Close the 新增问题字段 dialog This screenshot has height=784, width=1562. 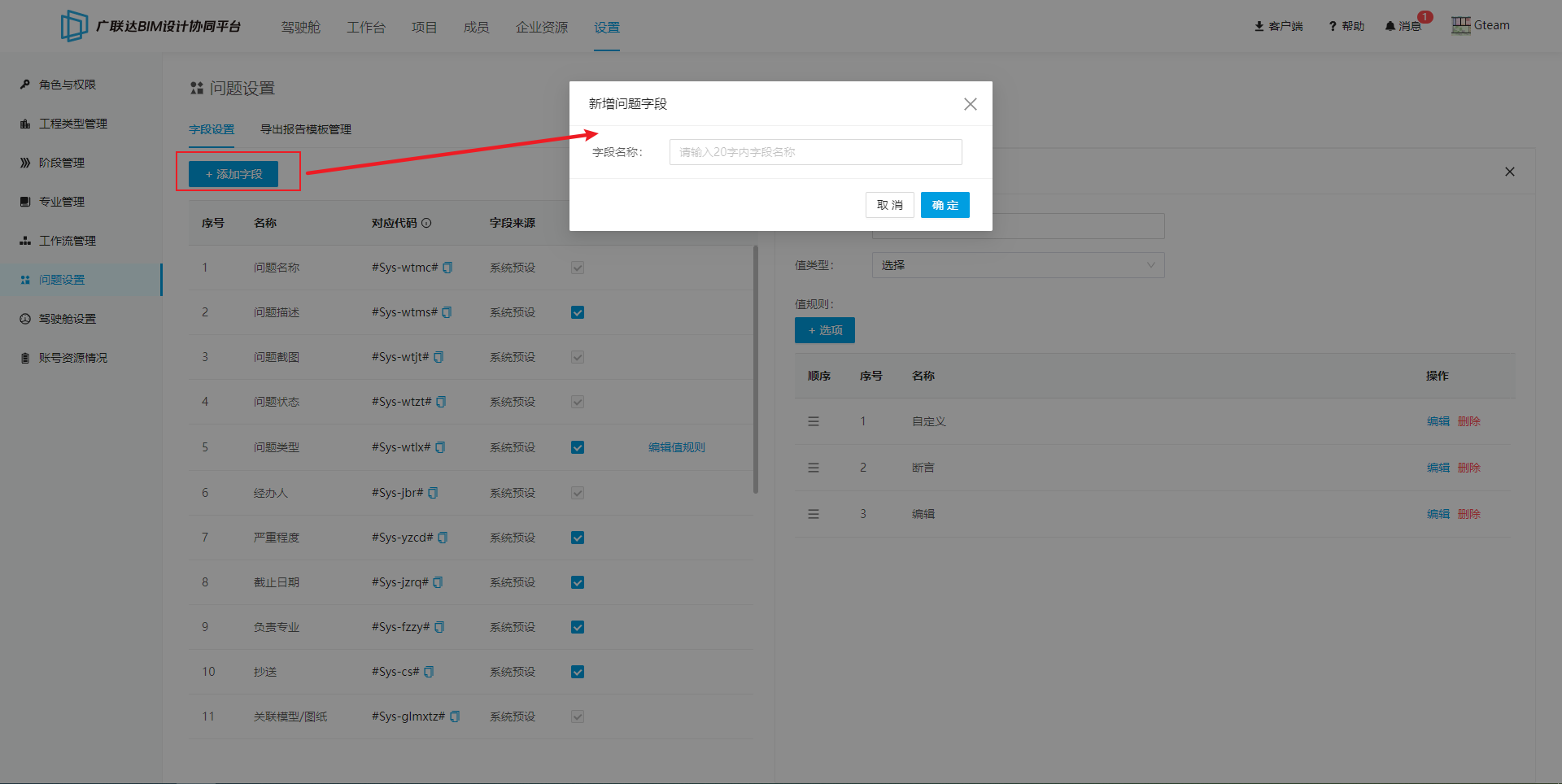pyautogui.click(x=970, y=104)
